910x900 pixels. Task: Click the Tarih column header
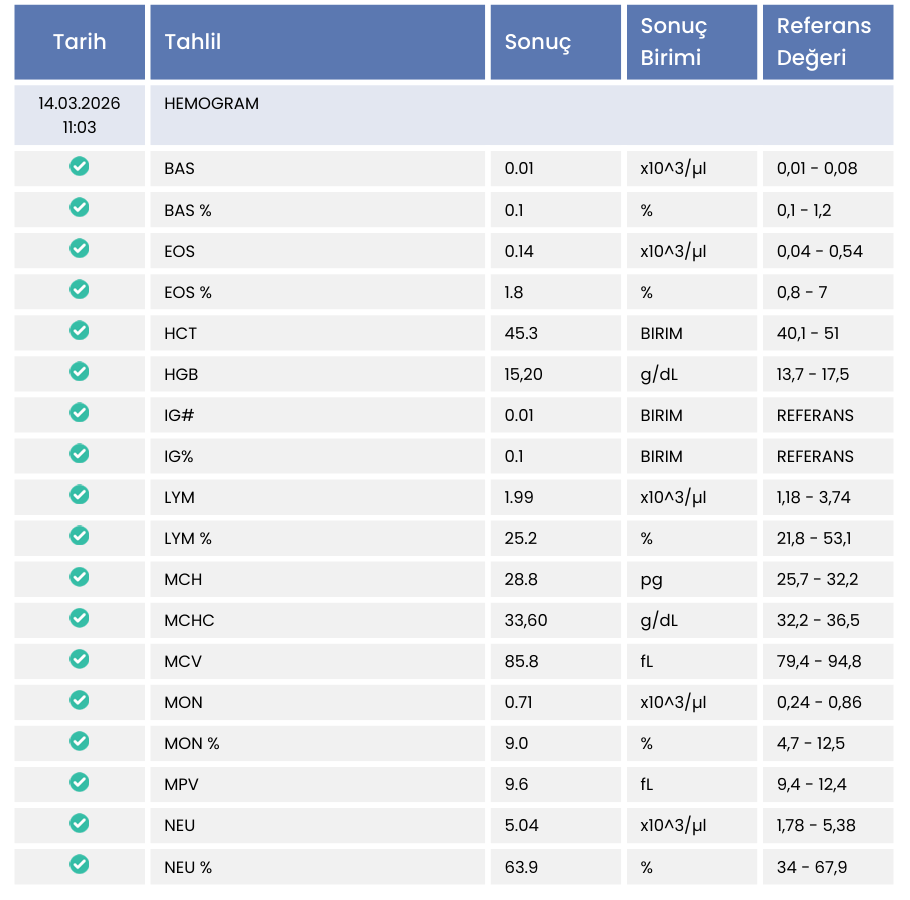[x=79, y=42]
